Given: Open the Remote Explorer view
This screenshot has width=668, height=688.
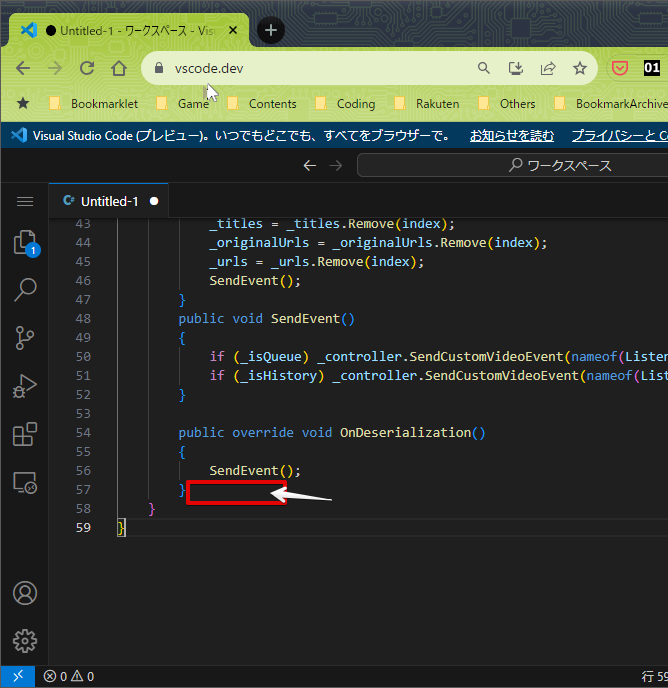Looking at the screenshot, I should (25, 483).
